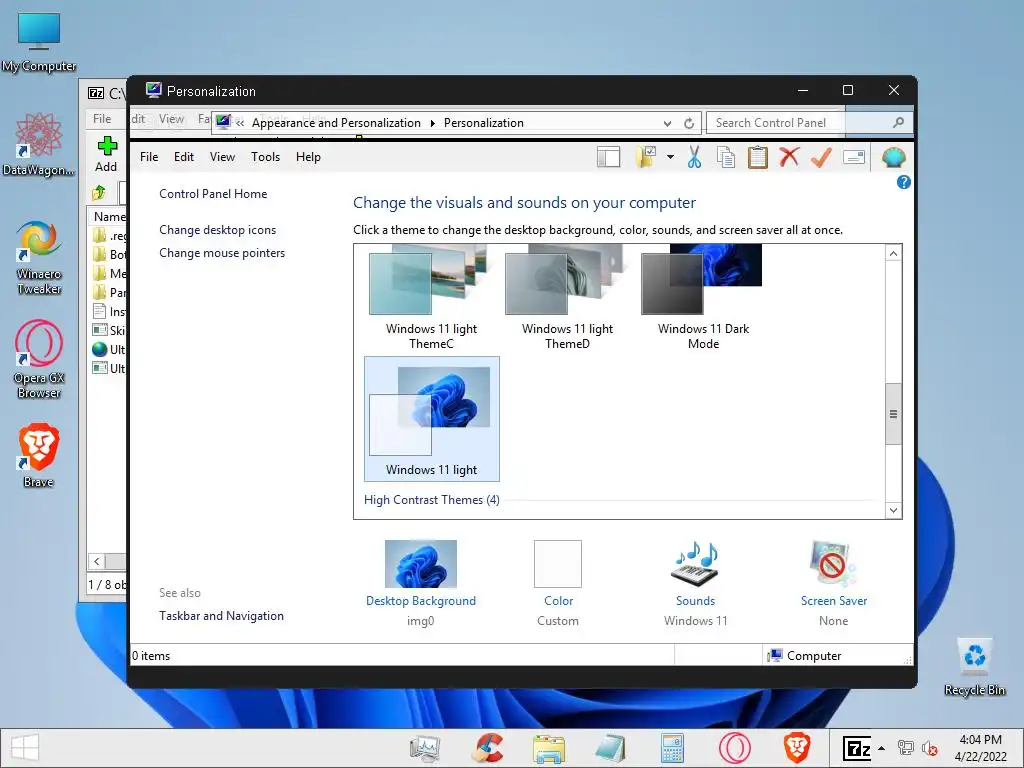Open Opera GX Browser desktop shortcut

(39, 359)
